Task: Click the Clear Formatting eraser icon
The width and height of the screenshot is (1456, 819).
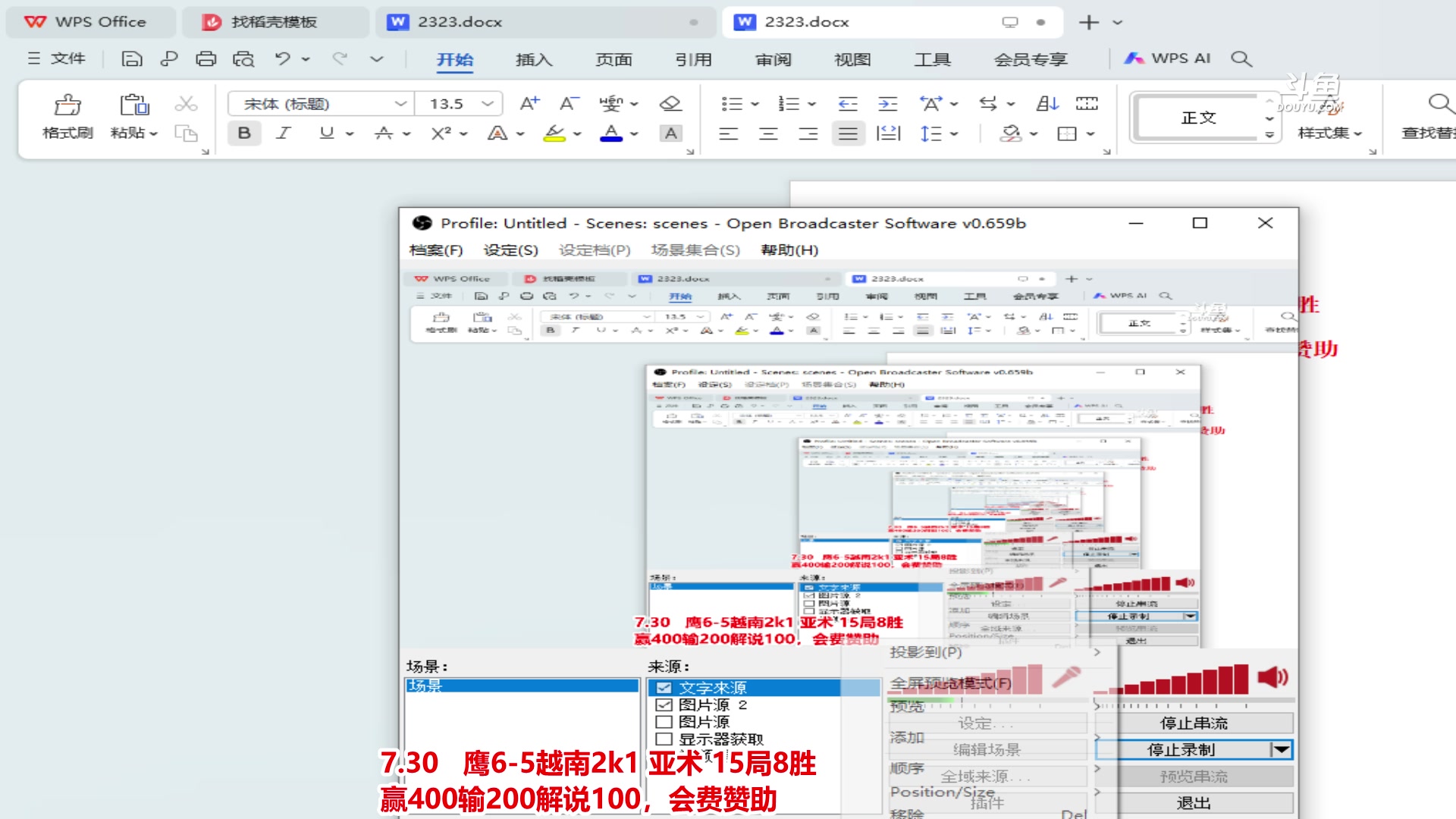Action: [x=670, y=104]
